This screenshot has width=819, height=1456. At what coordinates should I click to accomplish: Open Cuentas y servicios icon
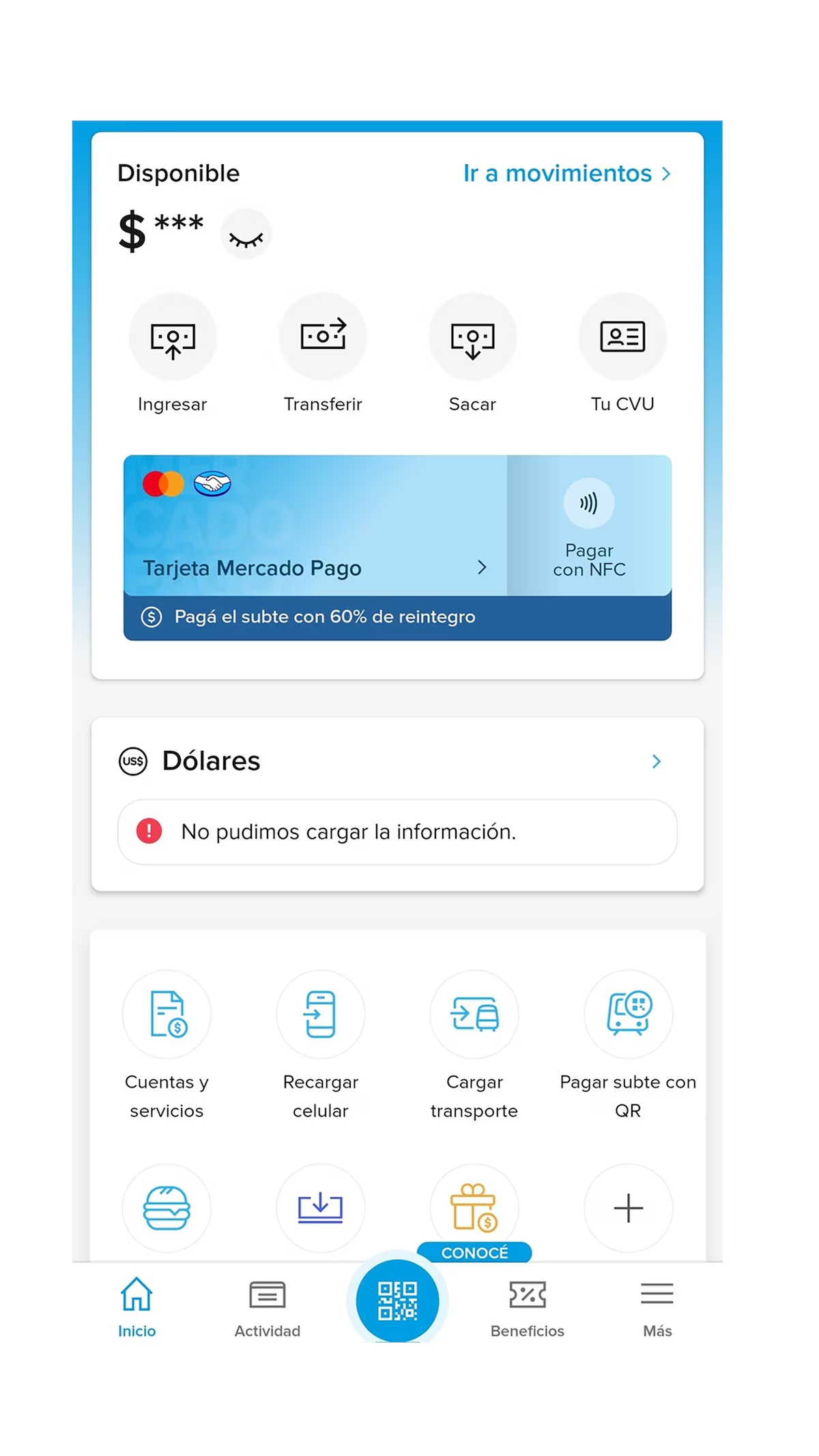point(167,1014)
